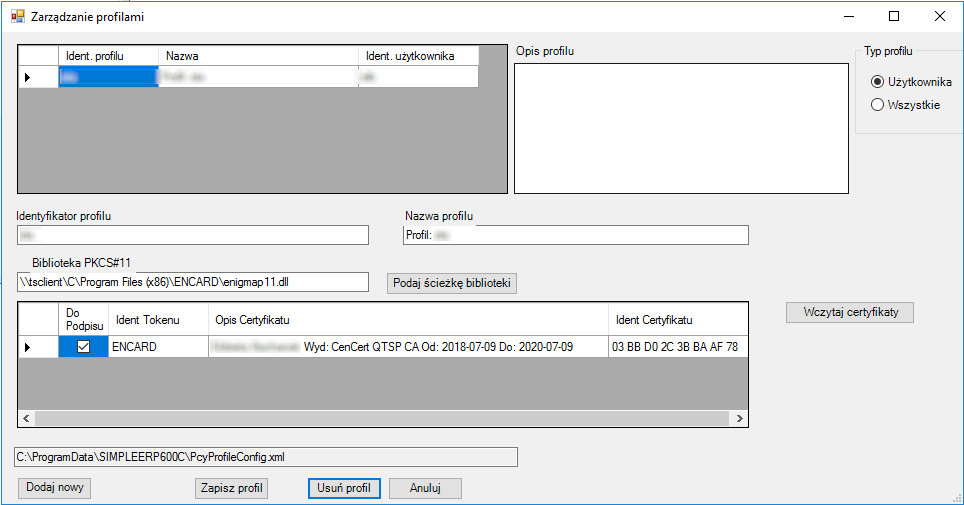
Task: Select the highlighted profile ID cell
Action: pyautogui.click(x=109, y=77)
